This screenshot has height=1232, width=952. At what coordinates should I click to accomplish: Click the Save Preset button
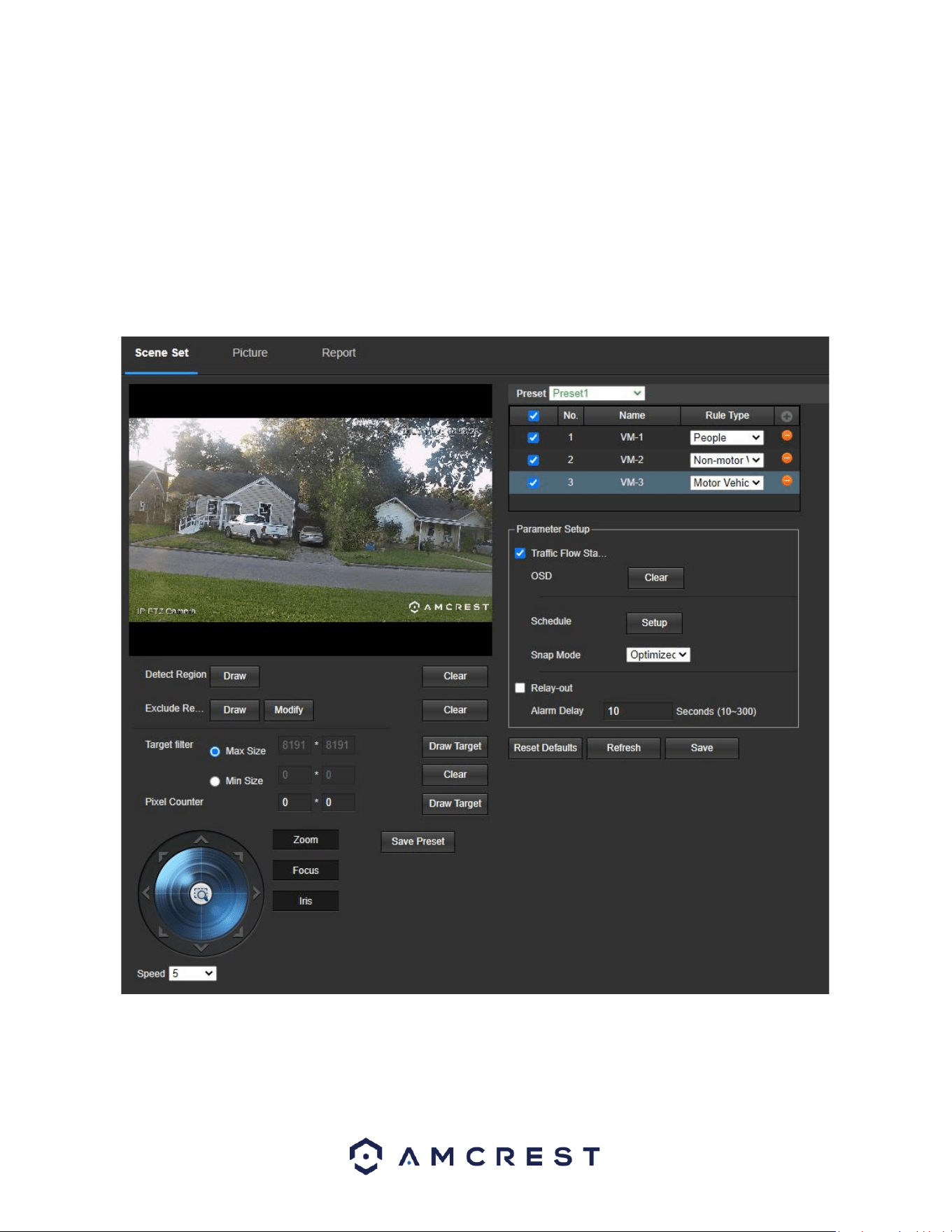tap(418, 842)
